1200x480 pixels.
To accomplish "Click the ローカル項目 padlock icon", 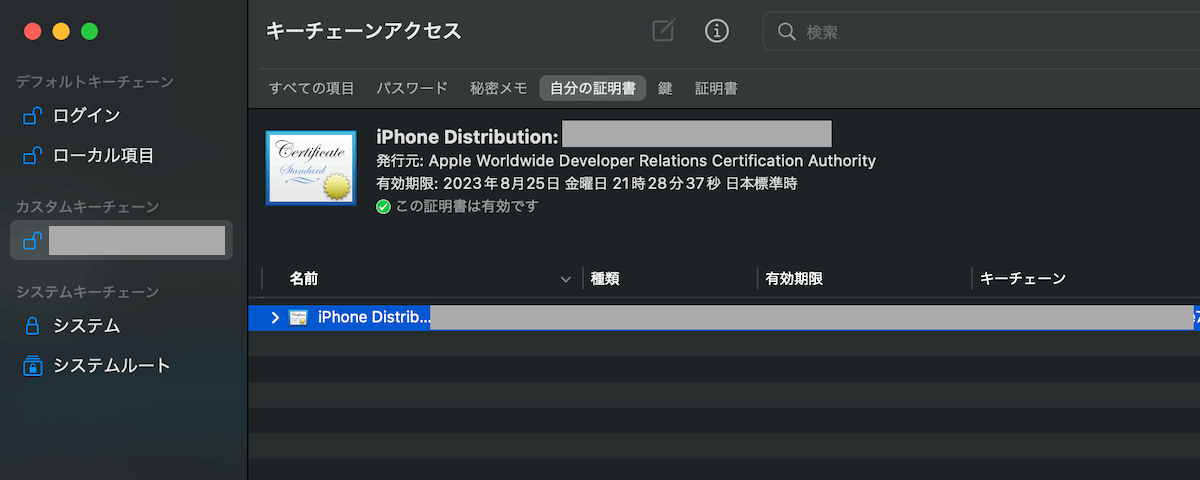I will [x=32, y=156].
